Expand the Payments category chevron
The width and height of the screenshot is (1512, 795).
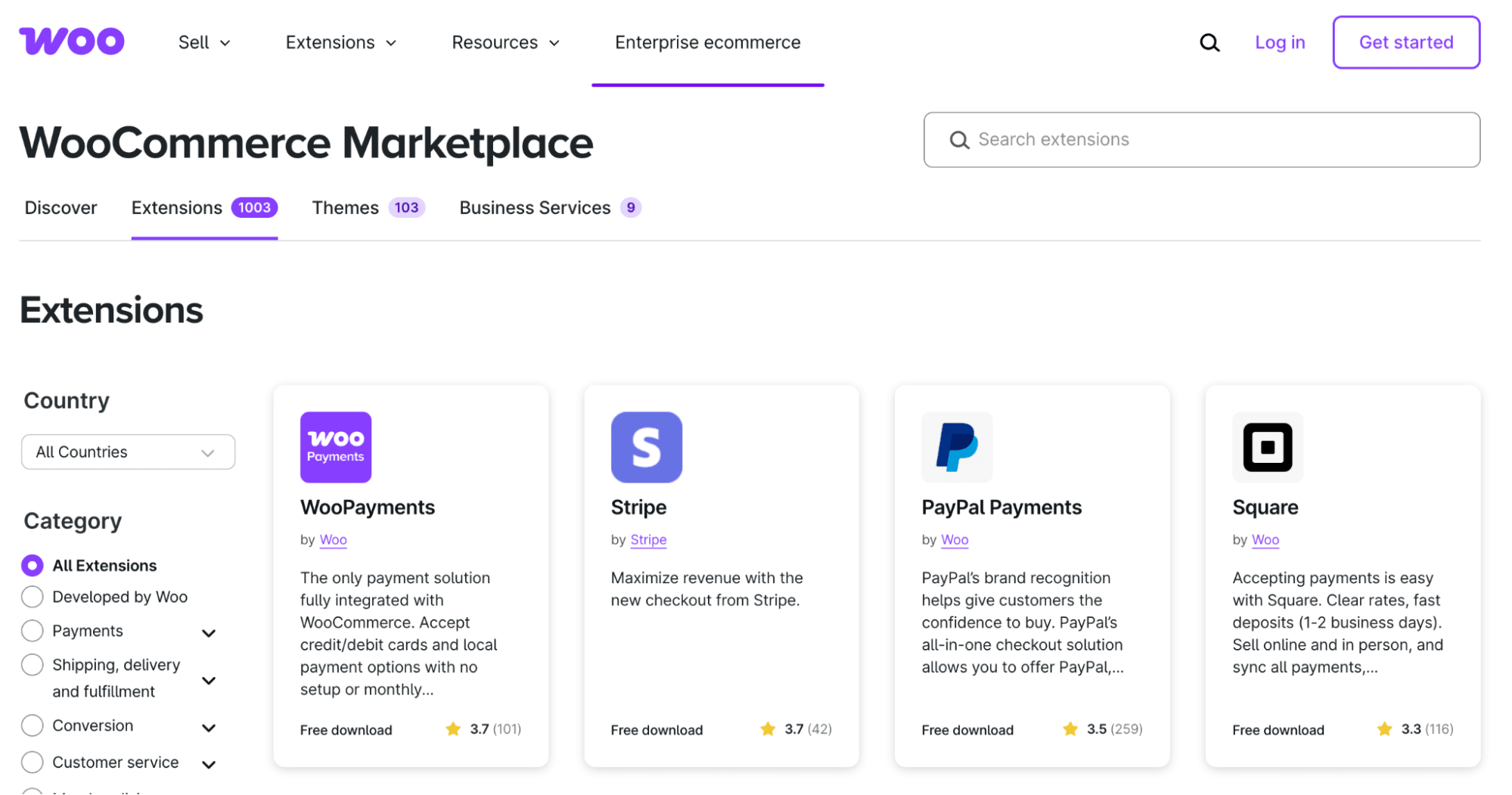click(209, 633)
